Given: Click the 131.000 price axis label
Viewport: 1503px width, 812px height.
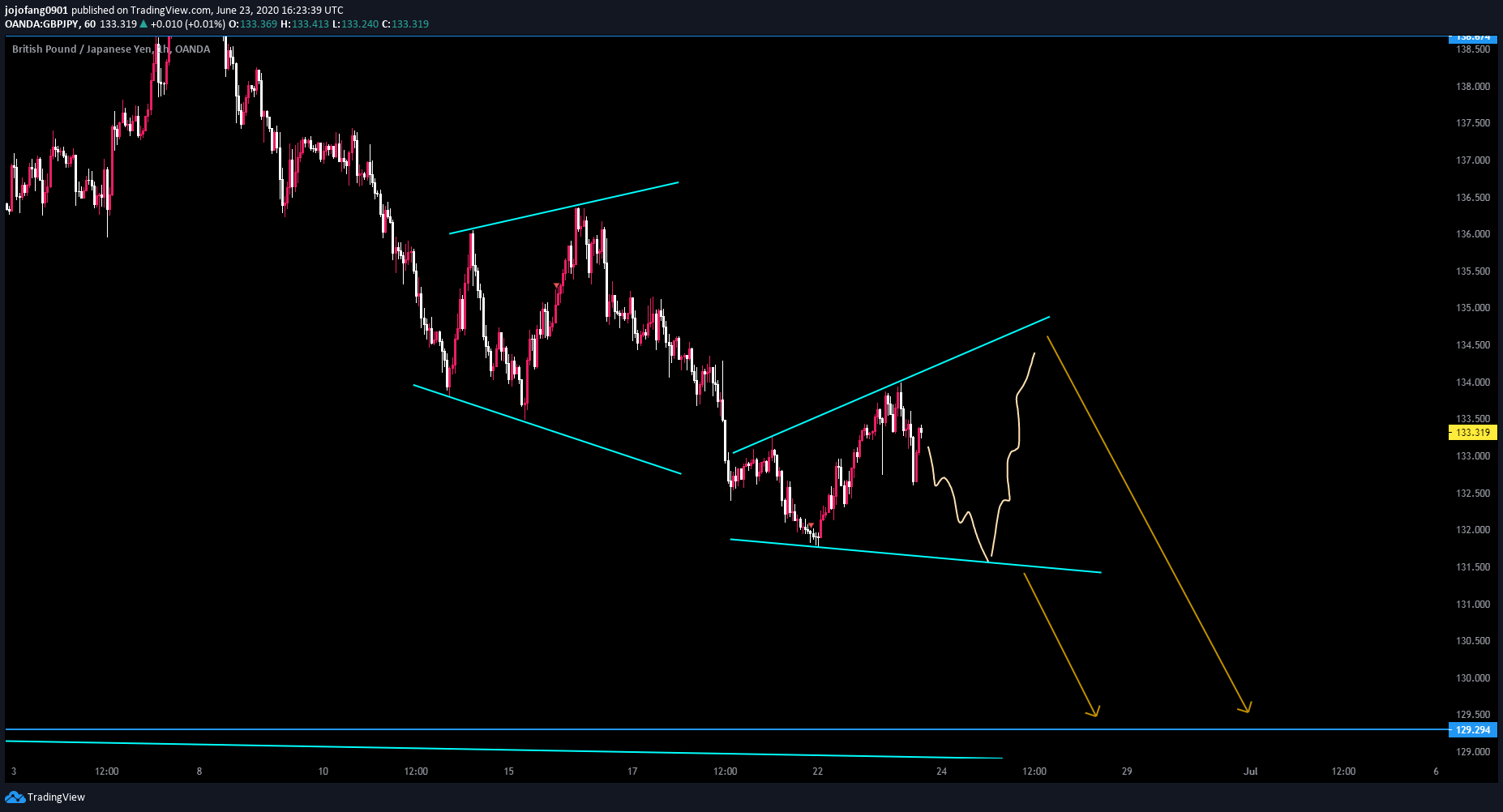Looking at the screenshot, I should (x=1473, y=605).
